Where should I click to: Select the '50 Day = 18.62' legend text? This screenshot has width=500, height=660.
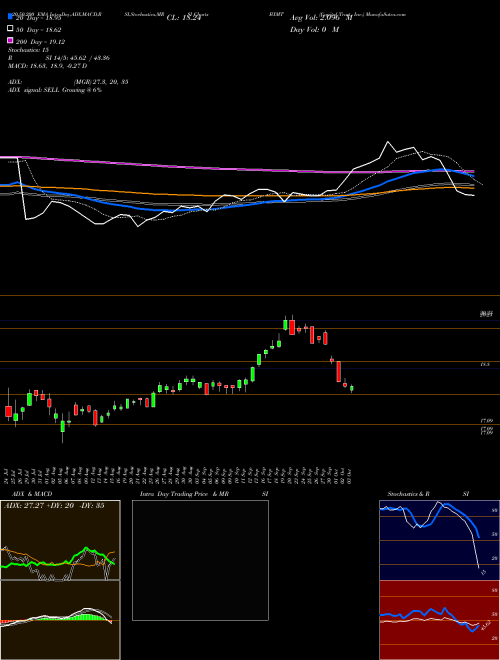coord(39,30)
